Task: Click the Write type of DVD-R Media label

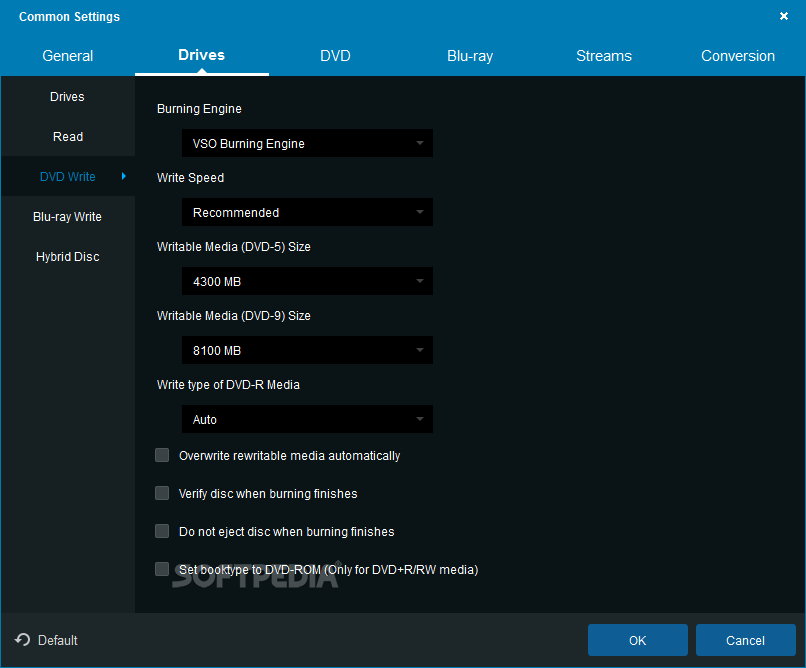Action: 228,385
